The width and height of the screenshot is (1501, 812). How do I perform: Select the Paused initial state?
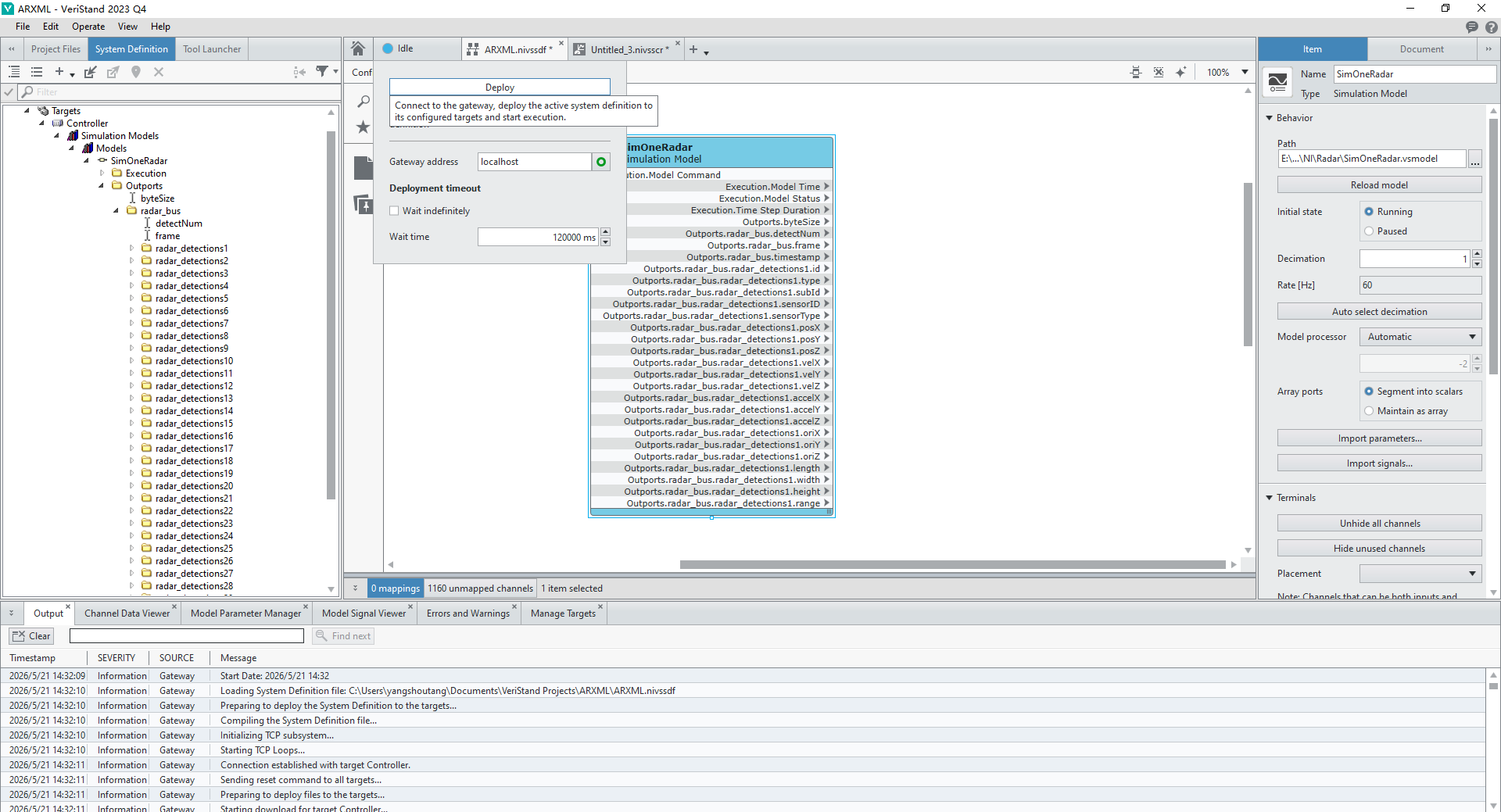[1369, 231]
